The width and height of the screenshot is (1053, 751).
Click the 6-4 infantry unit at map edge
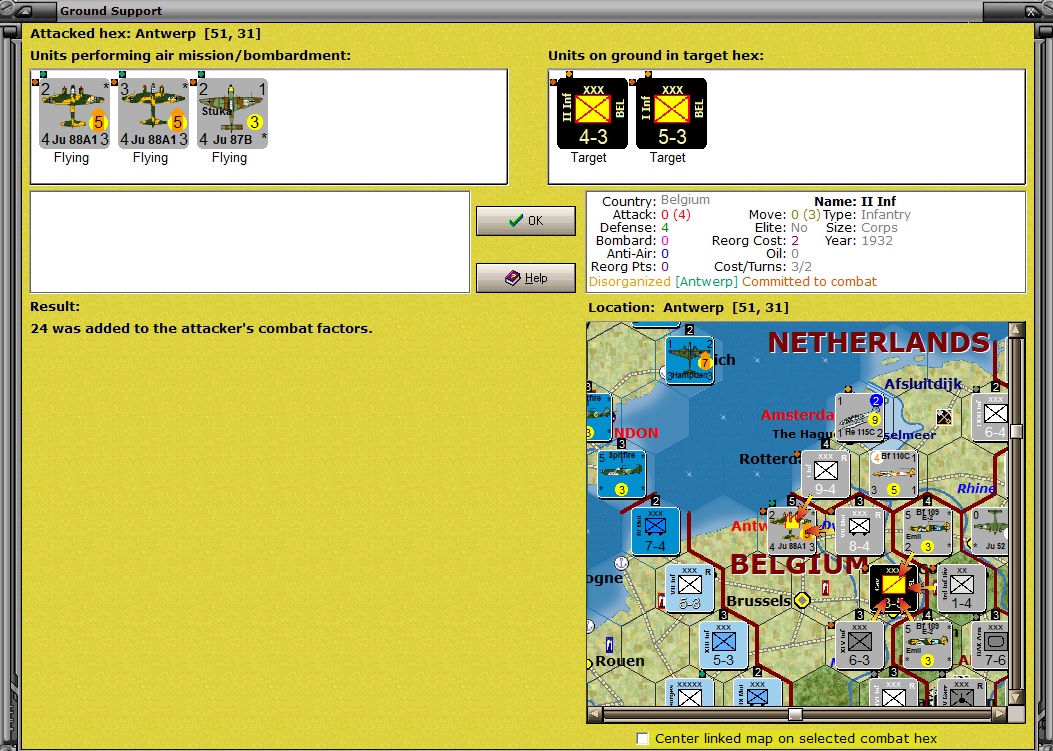click(x=990, y=416)
